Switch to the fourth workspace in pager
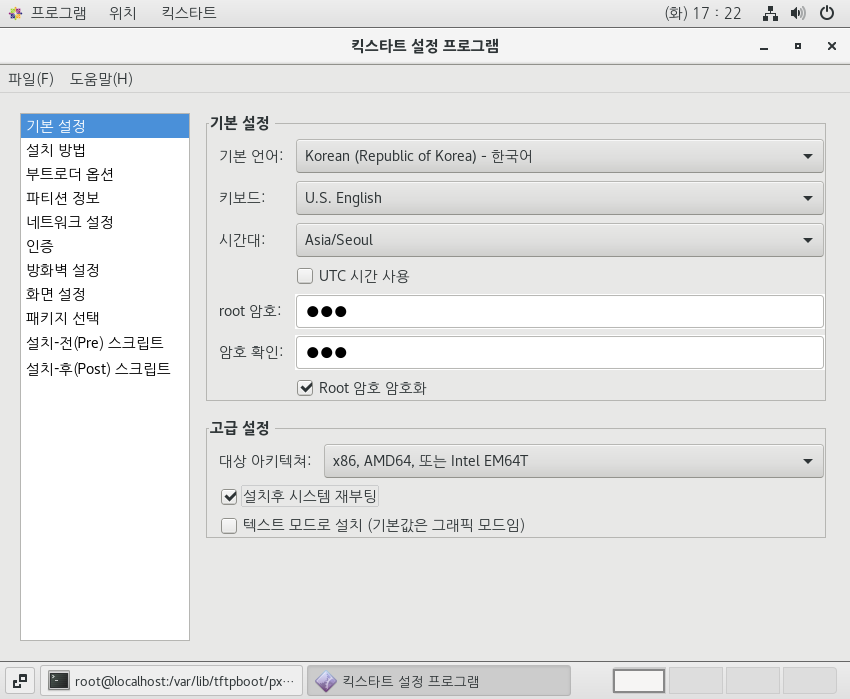 pyautogui.click(x=809, y=681)
